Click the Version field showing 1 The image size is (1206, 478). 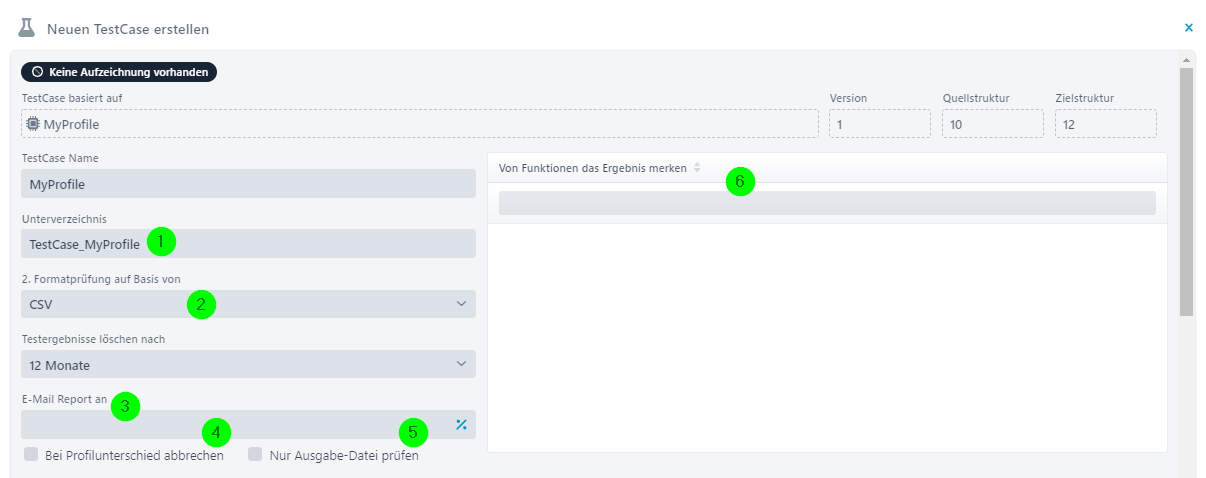tap(880, 124)
